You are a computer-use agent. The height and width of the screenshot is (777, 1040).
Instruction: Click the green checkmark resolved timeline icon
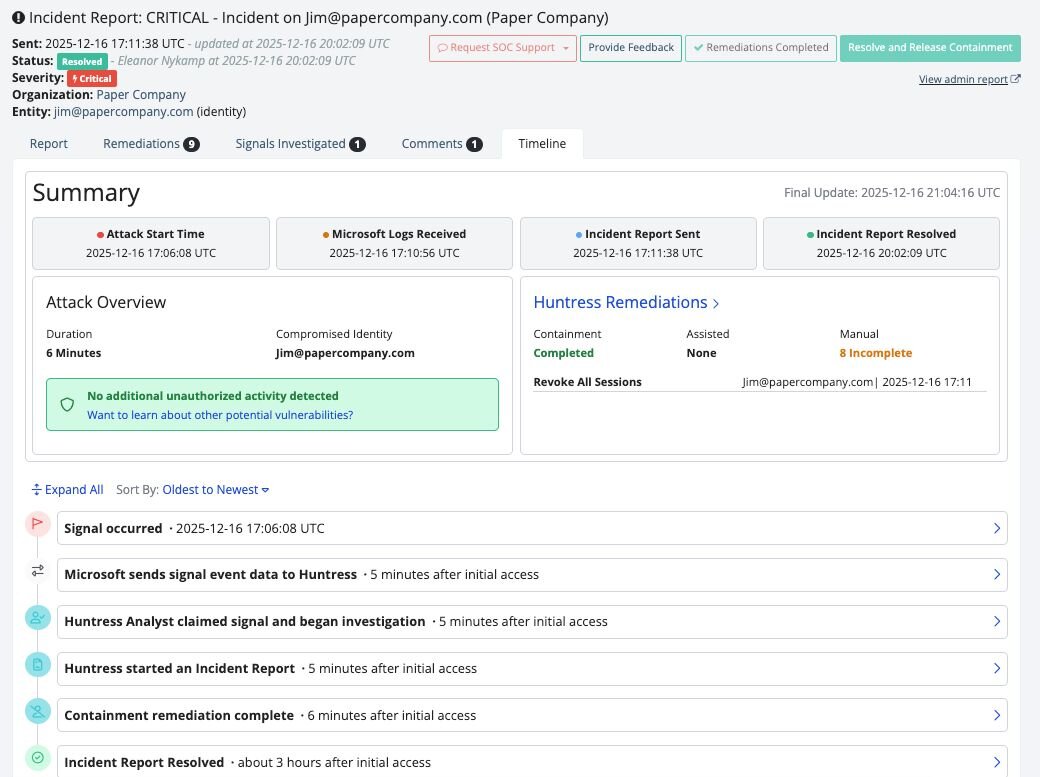click(38, 758)
